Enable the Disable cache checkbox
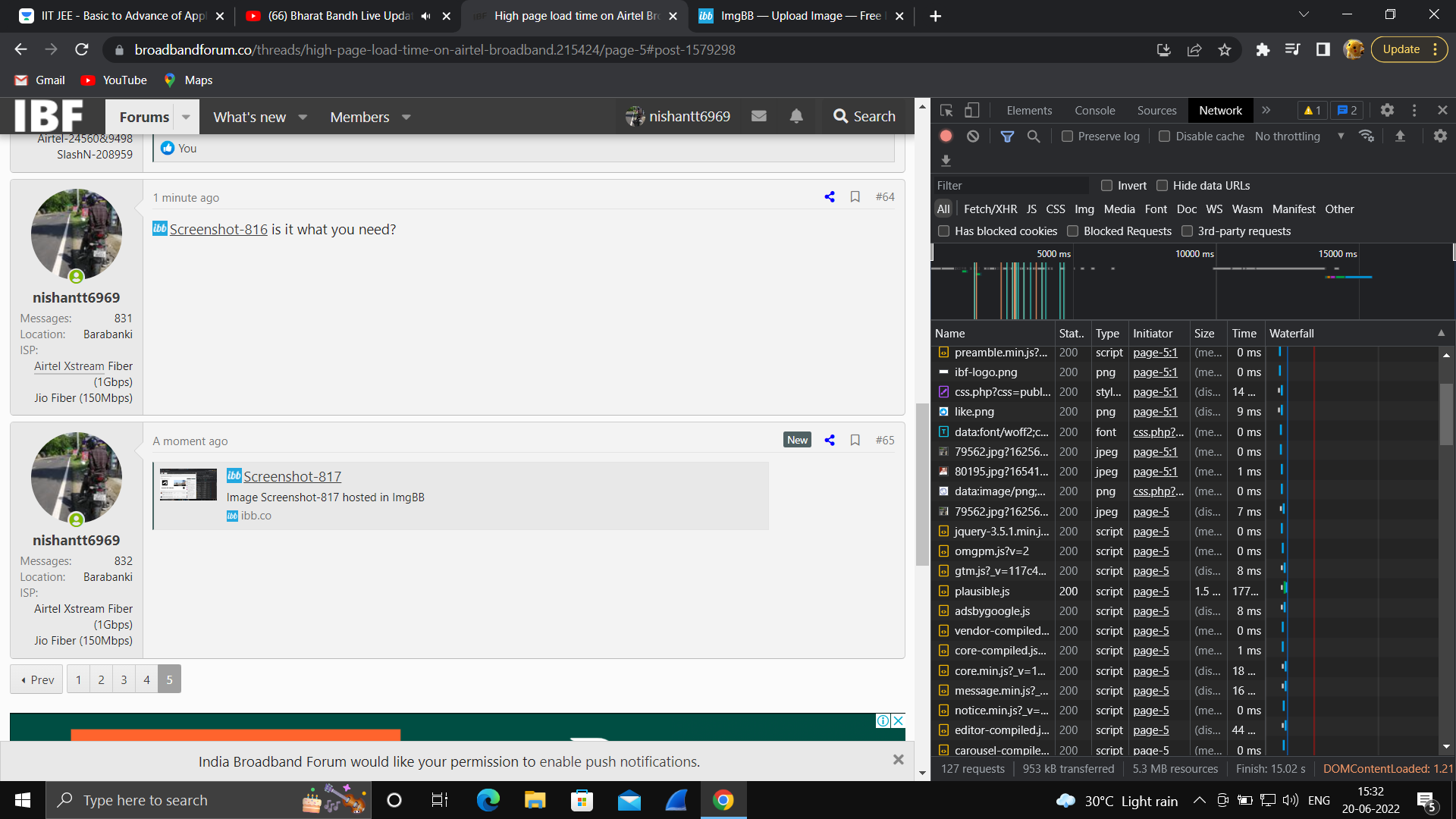The height and width of the screenshot is (819, 1456). coord(1164,136)
